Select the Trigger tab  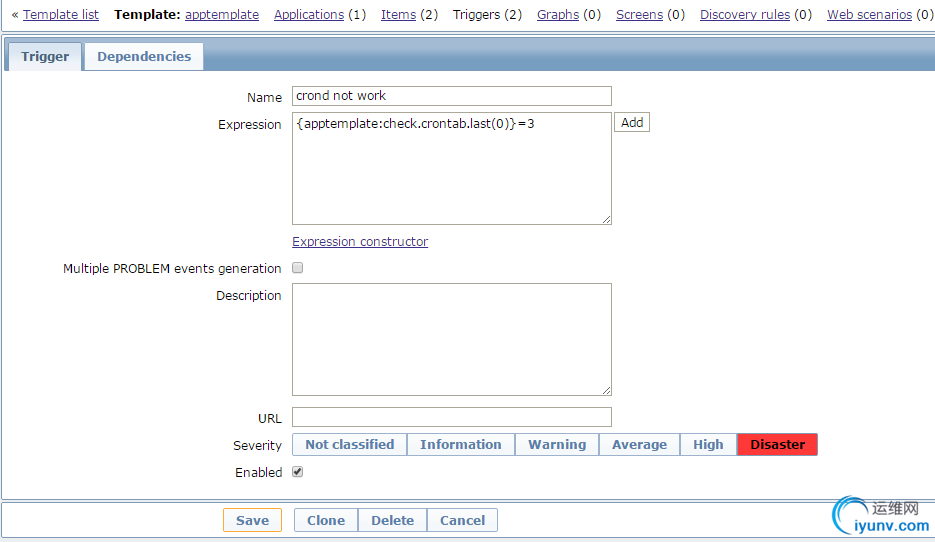click(45, 57)
